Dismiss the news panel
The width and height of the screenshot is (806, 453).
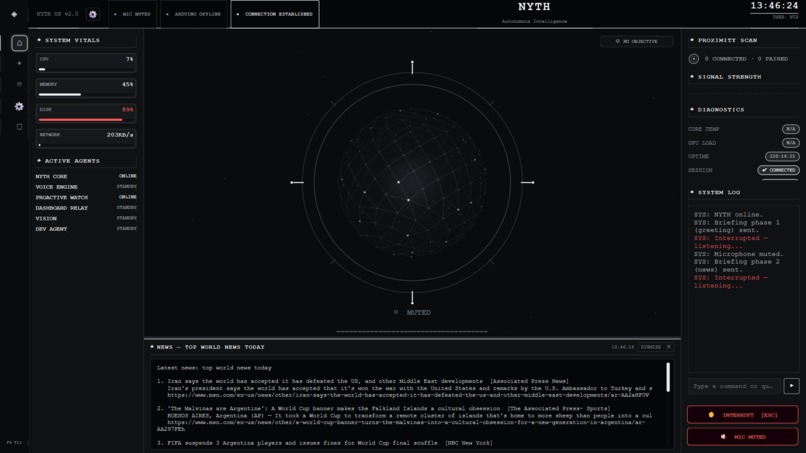(651, 347)
